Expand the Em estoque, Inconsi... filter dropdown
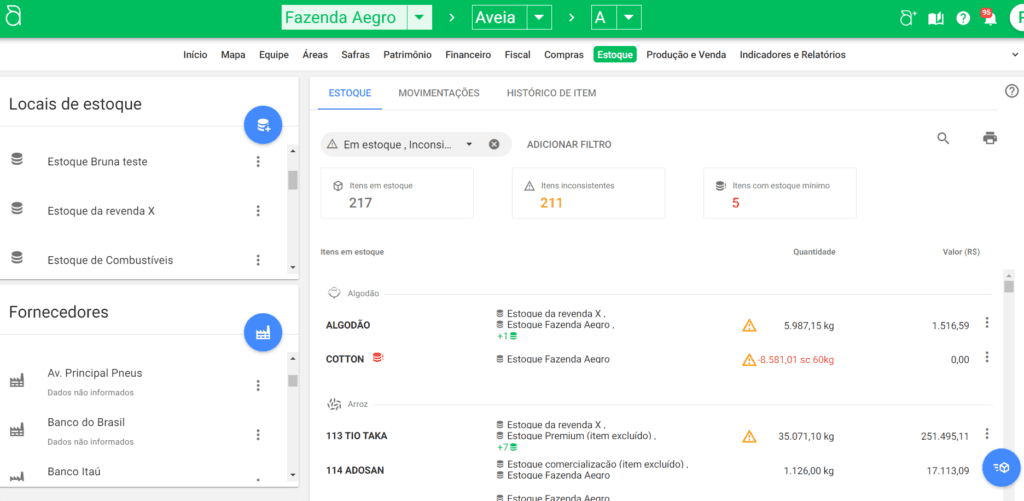This screenshot has width=1024, height=501. tap(469, 144)
